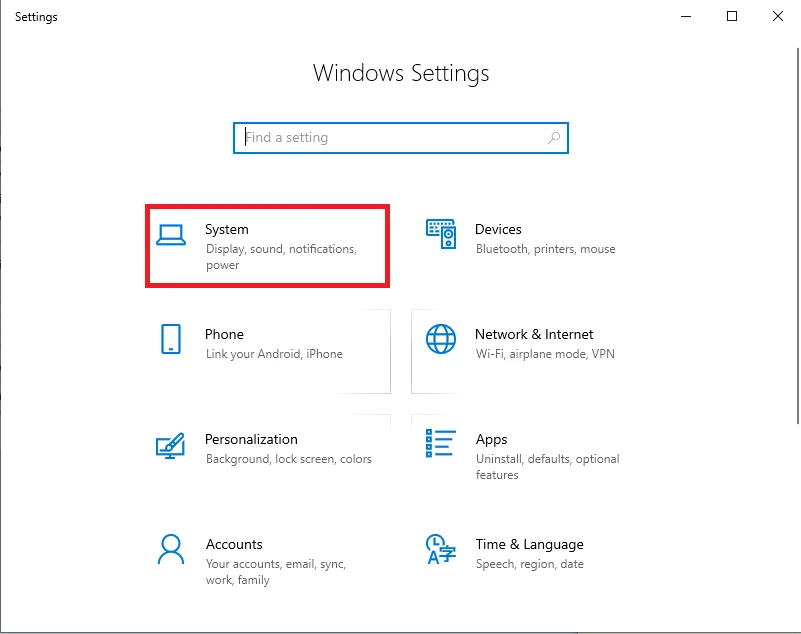Click the Personalization paintbrush icon
This screenshot has height=634, width=801.
coord(170,445)
